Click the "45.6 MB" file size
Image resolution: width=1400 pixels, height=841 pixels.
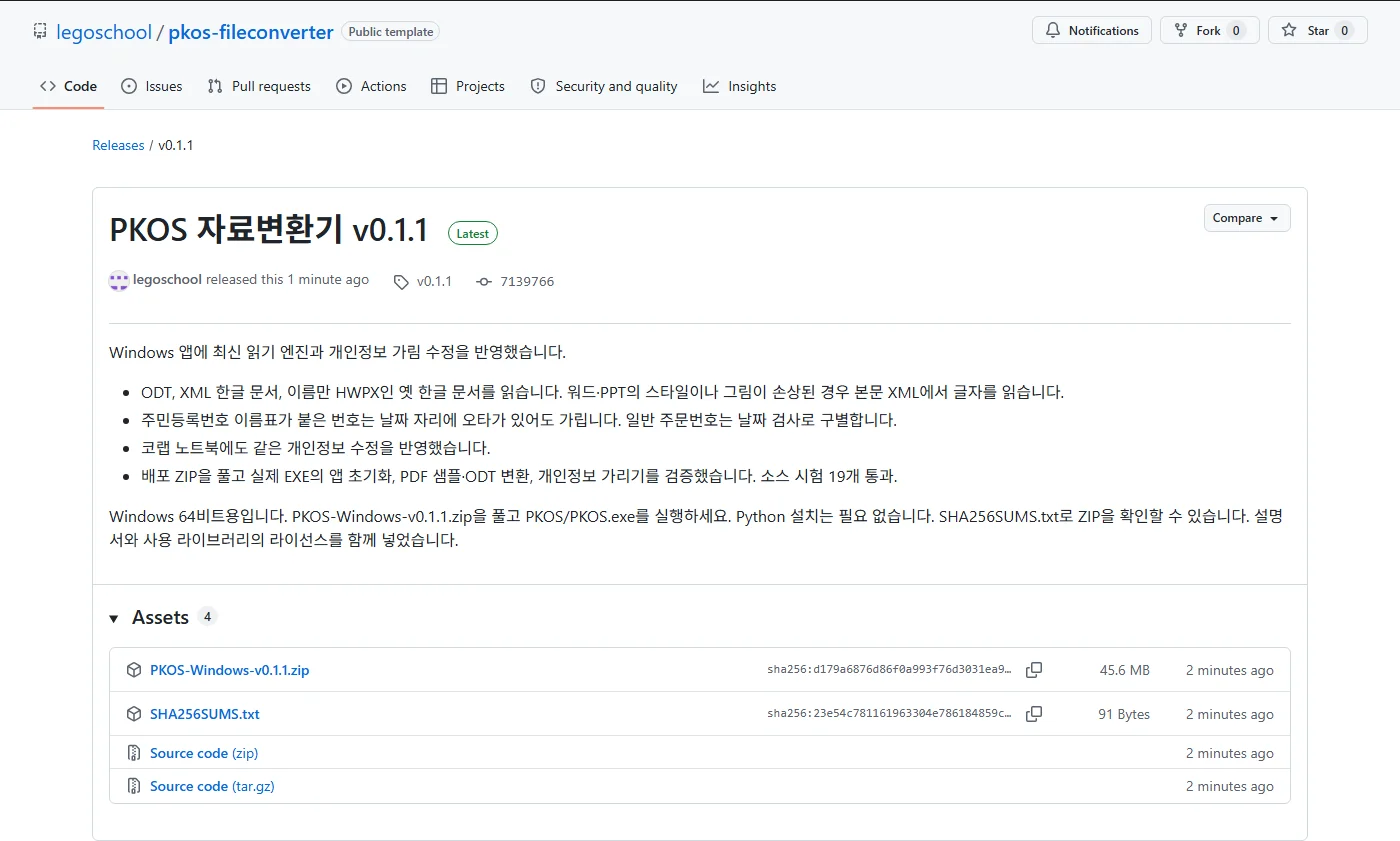pos(1125,670)
